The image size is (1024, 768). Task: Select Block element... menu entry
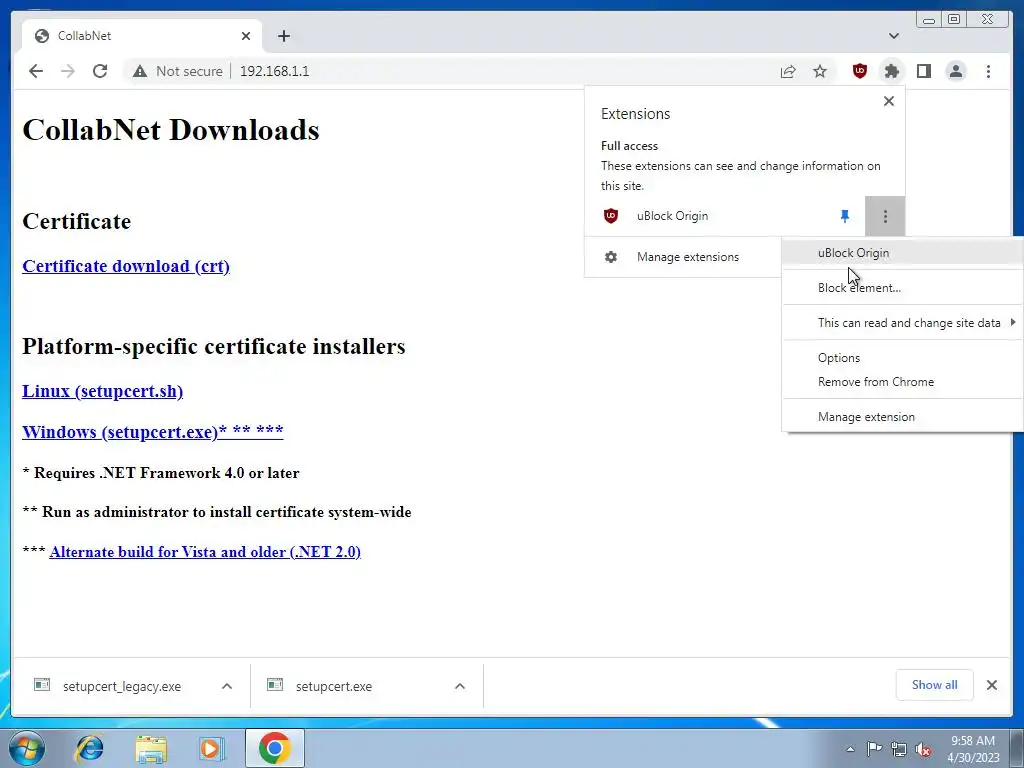pos(903,288)
